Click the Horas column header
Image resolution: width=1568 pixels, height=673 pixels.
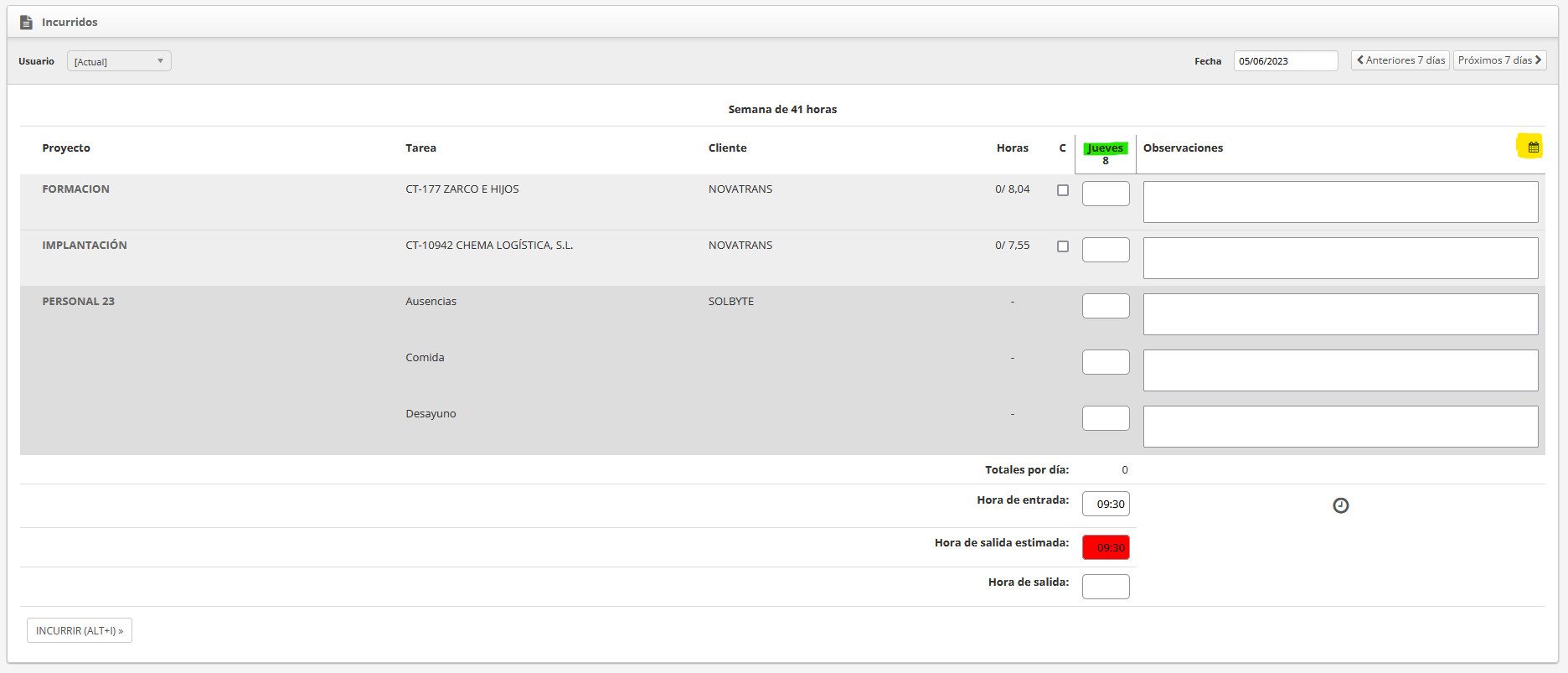1013,148
